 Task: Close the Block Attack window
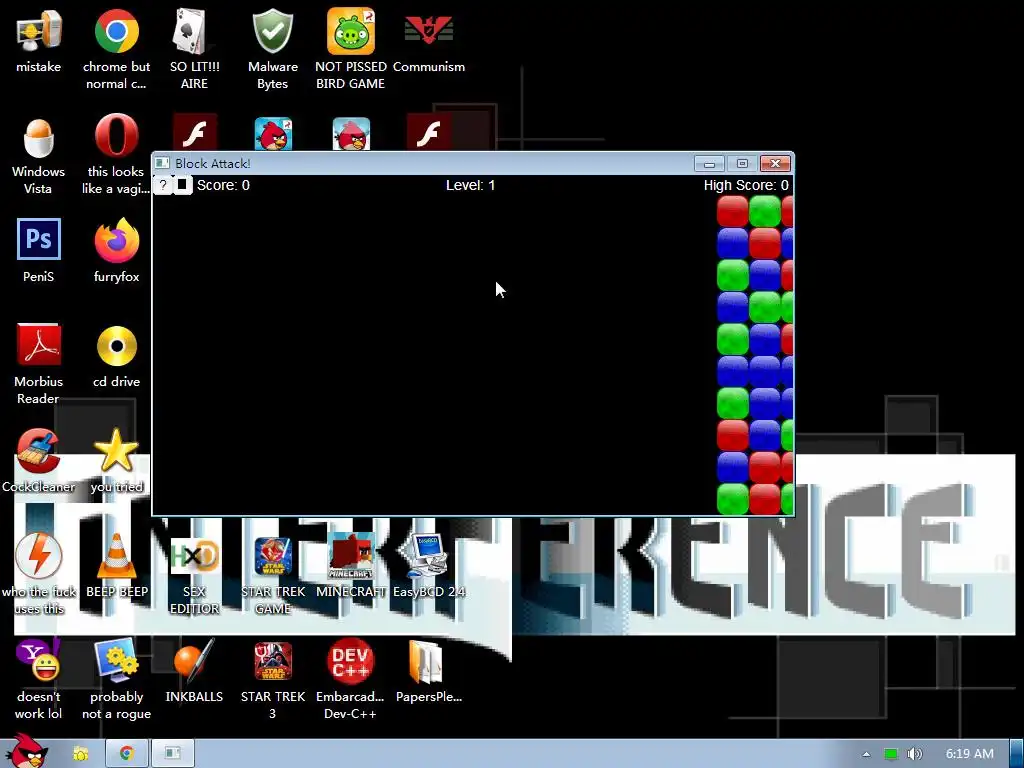pyautogui.click(x=775, y=163)
